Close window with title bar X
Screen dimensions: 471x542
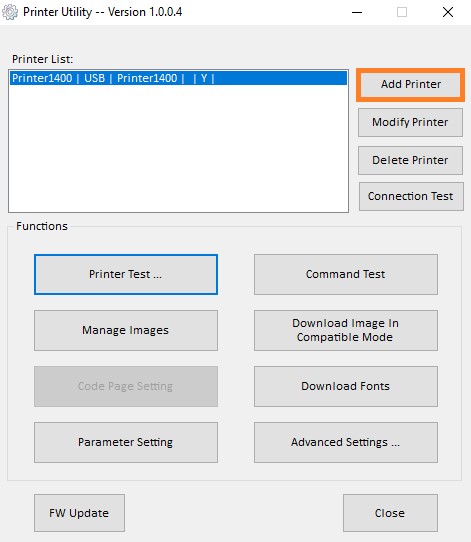click(448, 12)
